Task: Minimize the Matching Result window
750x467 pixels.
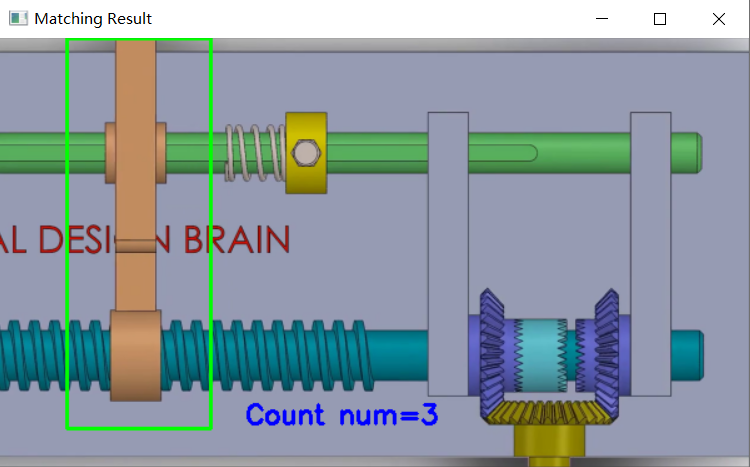Action: click(602, 19)
